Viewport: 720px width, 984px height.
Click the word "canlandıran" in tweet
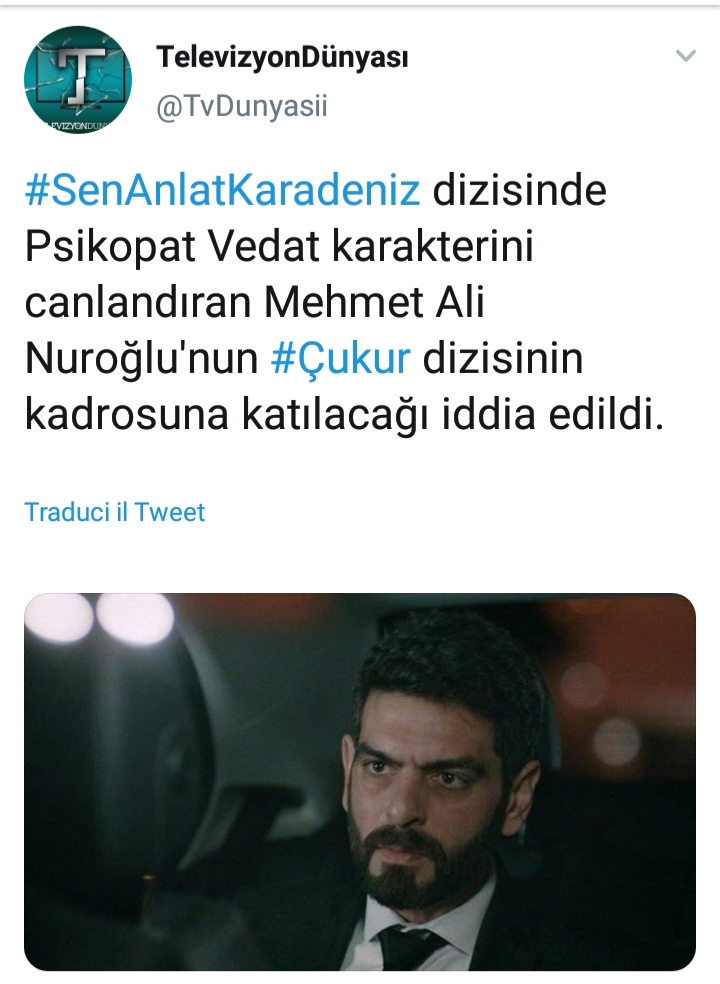(138, 302)
